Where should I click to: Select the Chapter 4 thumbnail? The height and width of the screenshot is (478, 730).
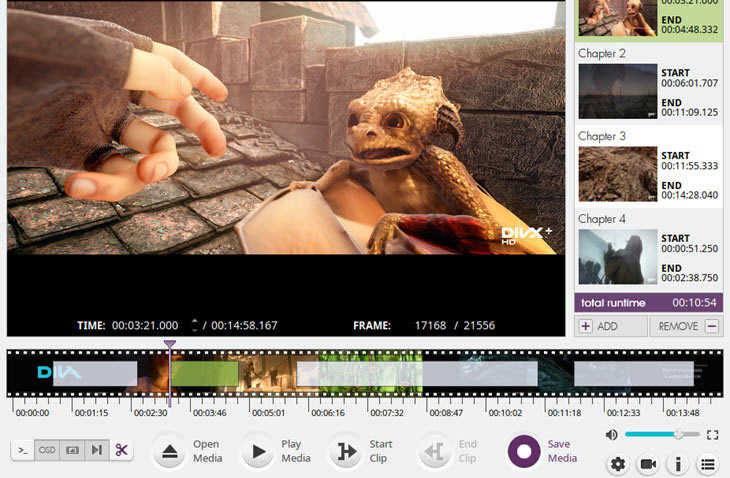coord(618,256)
